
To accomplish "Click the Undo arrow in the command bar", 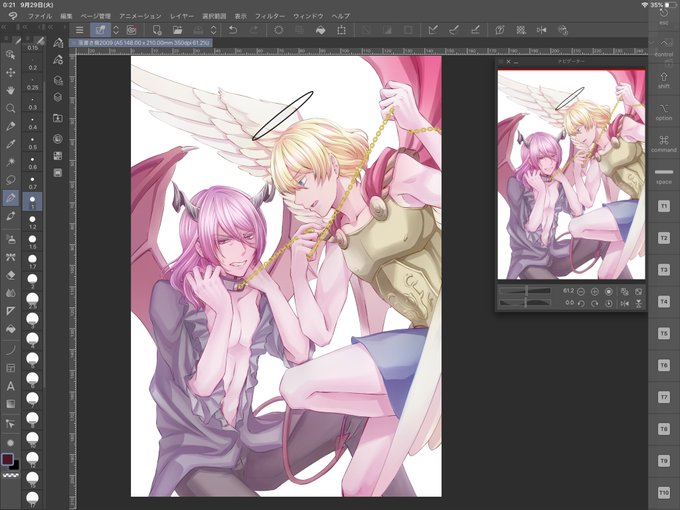I will 232,30.
